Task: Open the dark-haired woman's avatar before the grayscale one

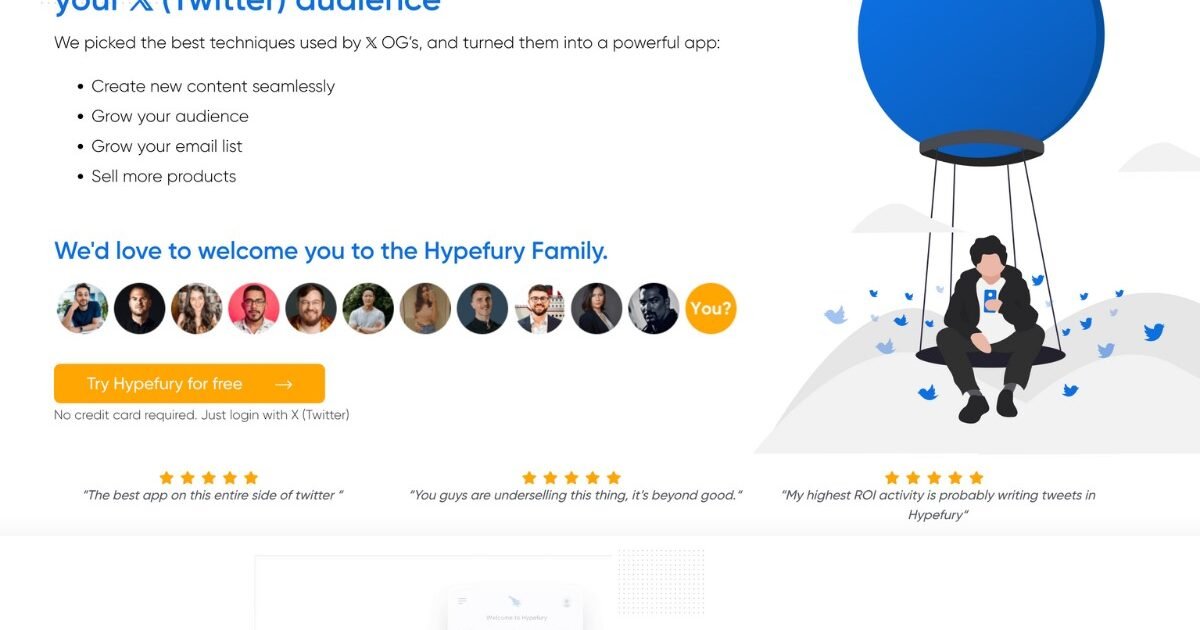Action: [597, 308]
